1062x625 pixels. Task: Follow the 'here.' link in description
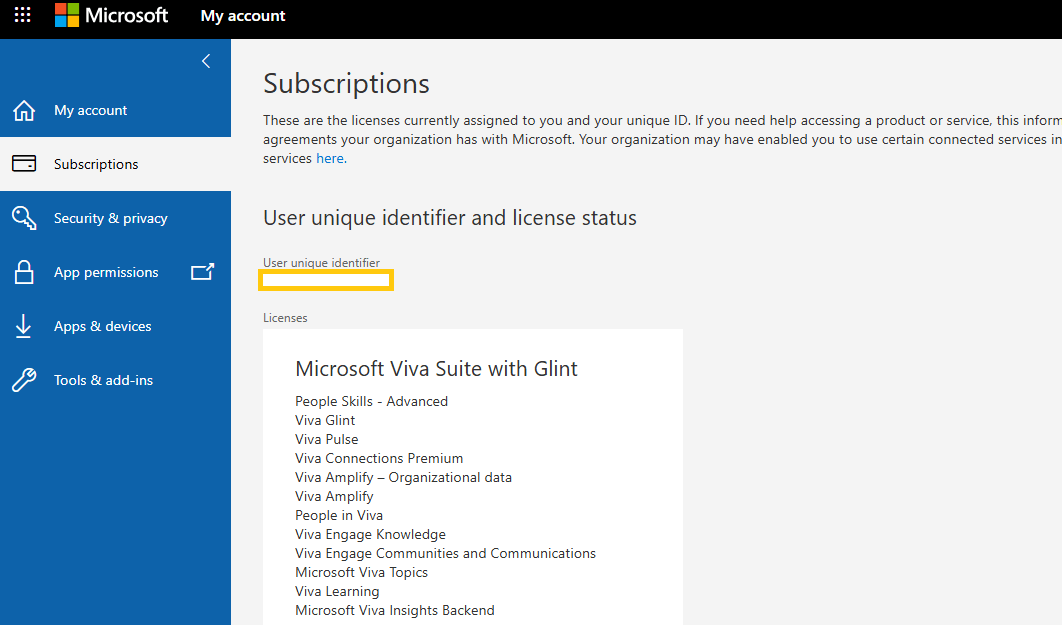click(331, 158)
